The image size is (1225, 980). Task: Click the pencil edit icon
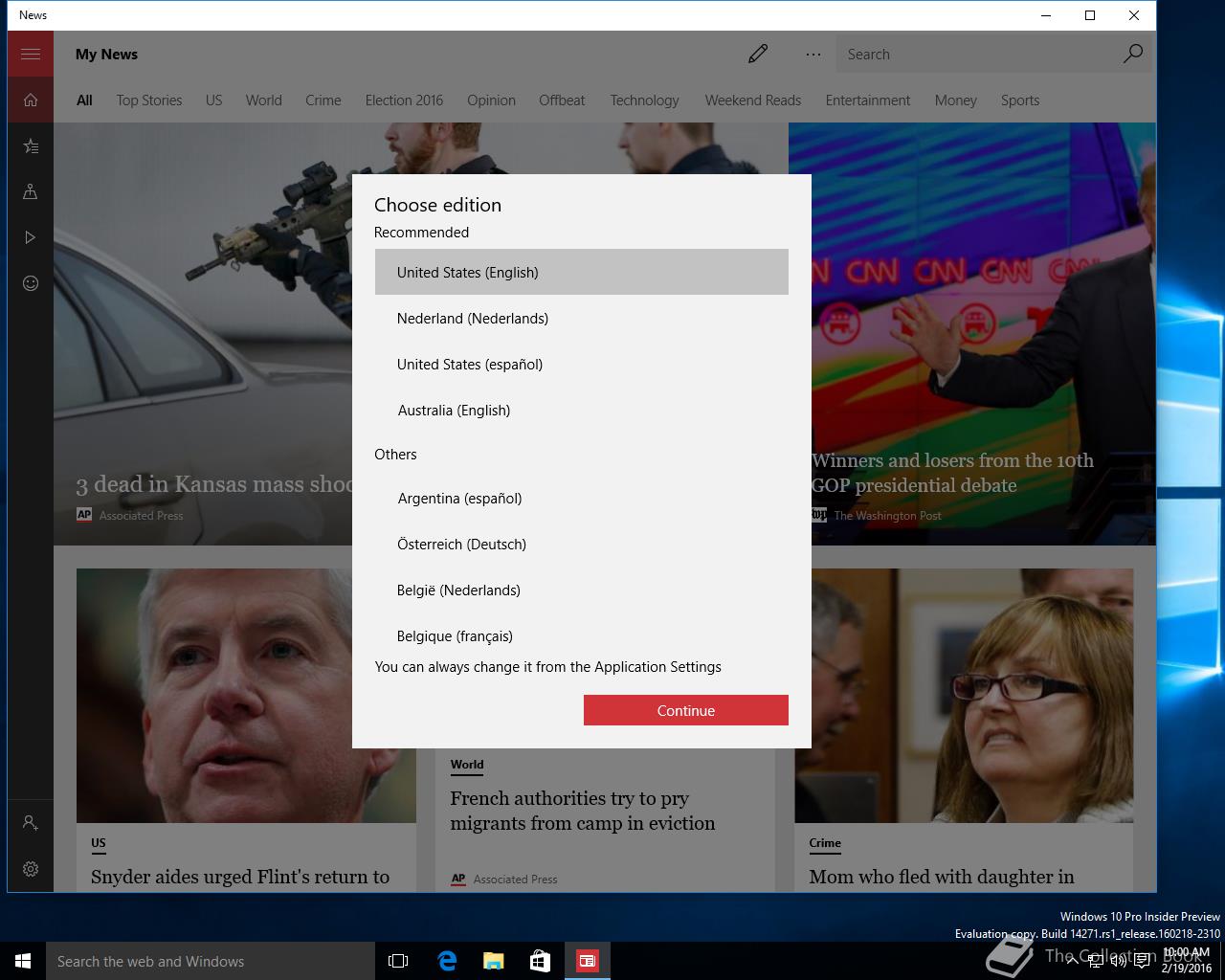[x=758, y=54]
